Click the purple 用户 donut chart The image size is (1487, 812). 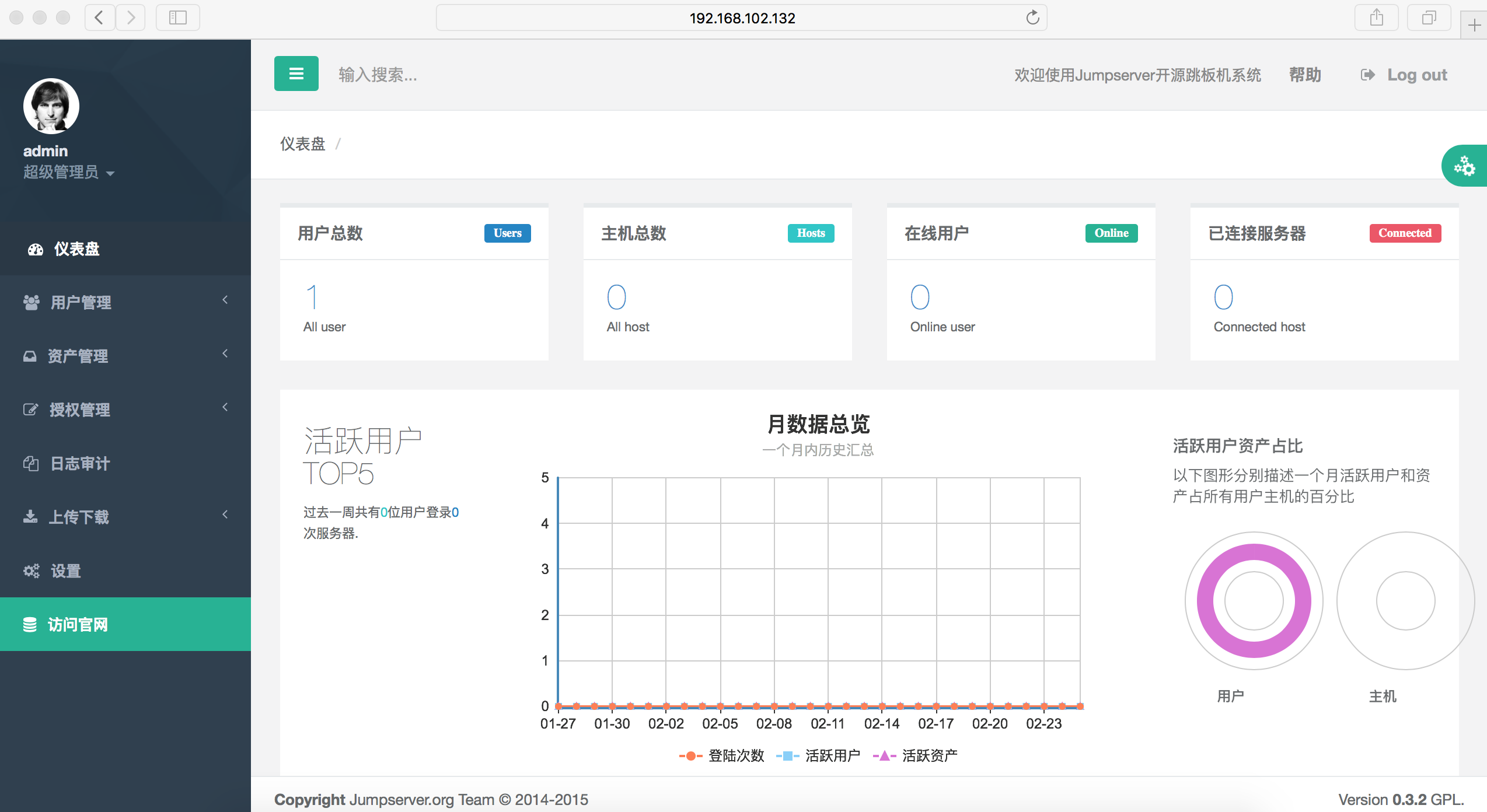click(1254, 601)
